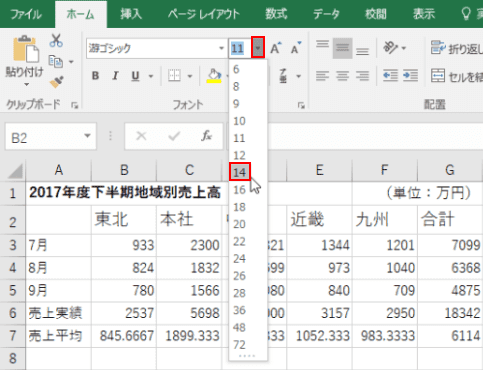483x370 pixels.
Task: Increase indent
Action: pos(410,76)
